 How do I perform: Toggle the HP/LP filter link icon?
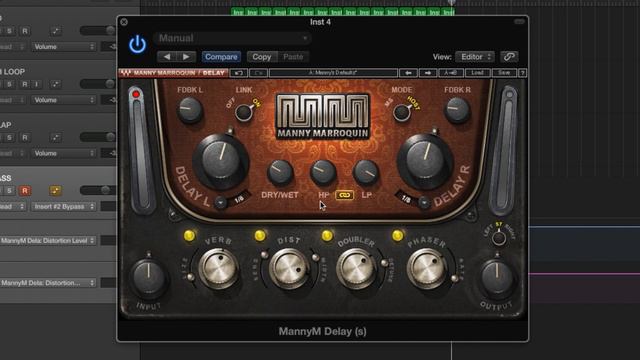click(x=344, y=196)
